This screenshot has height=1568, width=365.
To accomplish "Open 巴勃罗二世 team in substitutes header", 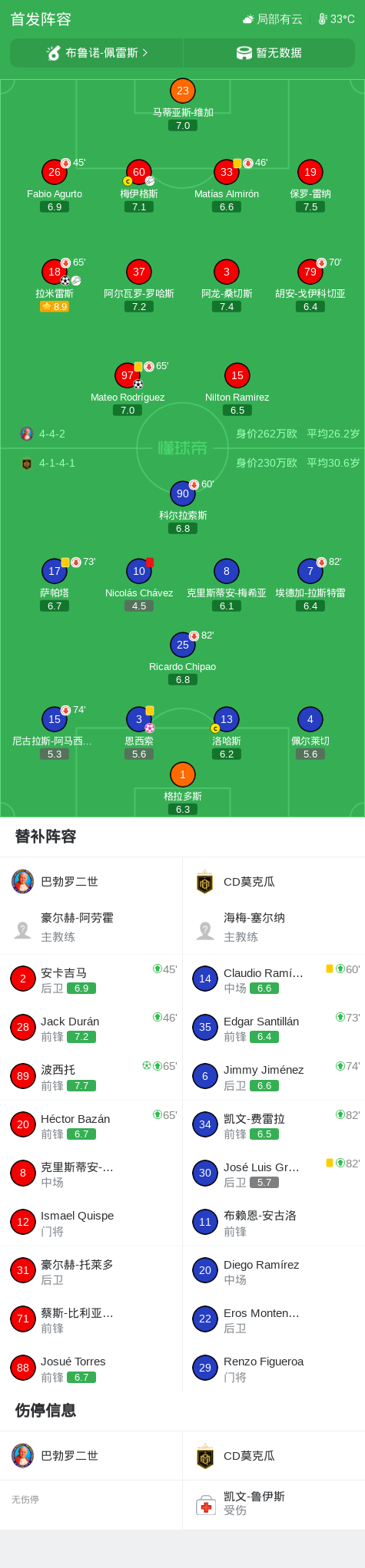I will pyautogui.click(x=91, y=881).
